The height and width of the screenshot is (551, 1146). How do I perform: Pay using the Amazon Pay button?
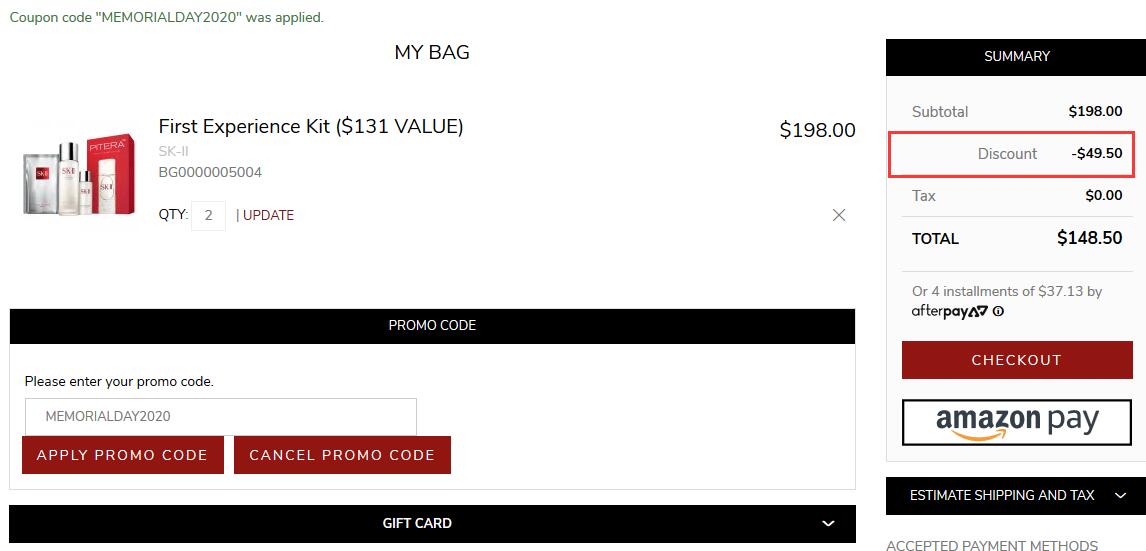[1017, 422]
